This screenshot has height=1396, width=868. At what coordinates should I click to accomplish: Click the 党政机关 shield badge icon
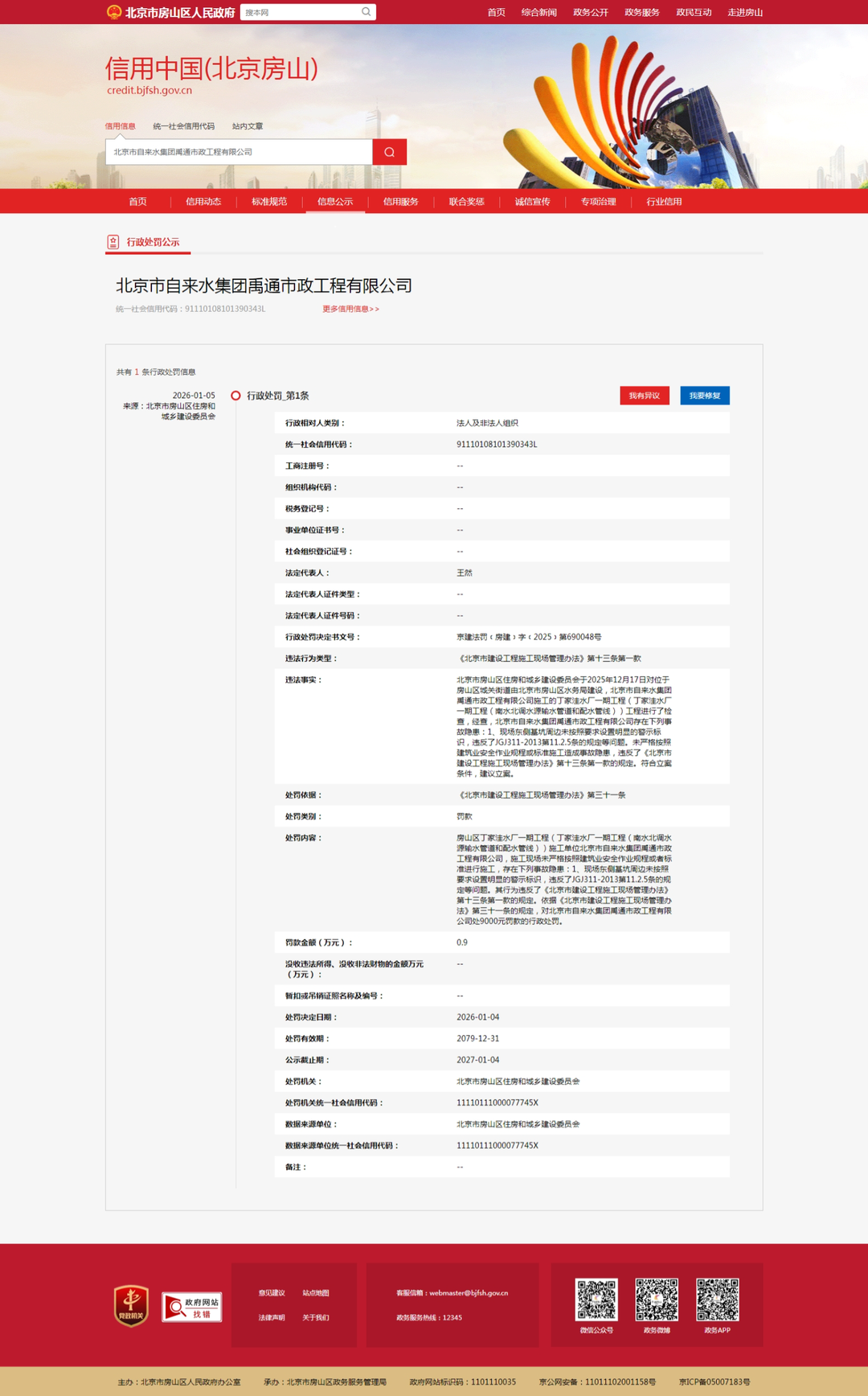[131, 1306]
